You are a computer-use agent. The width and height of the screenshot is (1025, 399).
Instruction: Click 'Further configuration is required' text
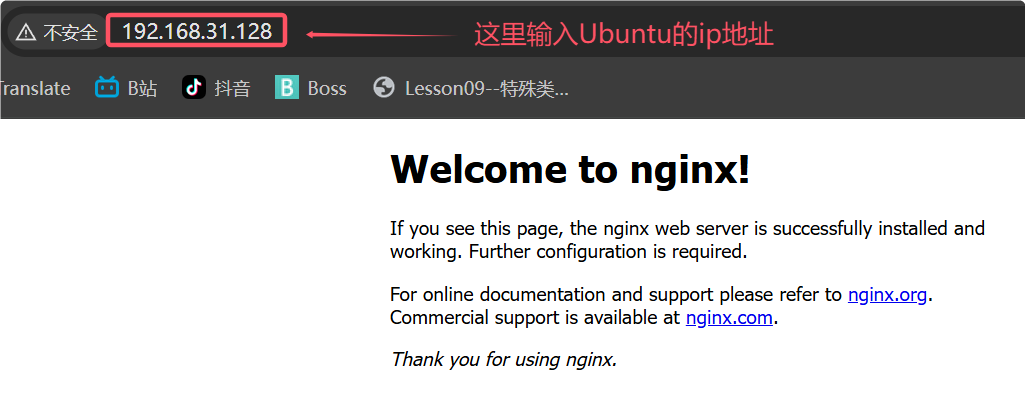point(608,252)
